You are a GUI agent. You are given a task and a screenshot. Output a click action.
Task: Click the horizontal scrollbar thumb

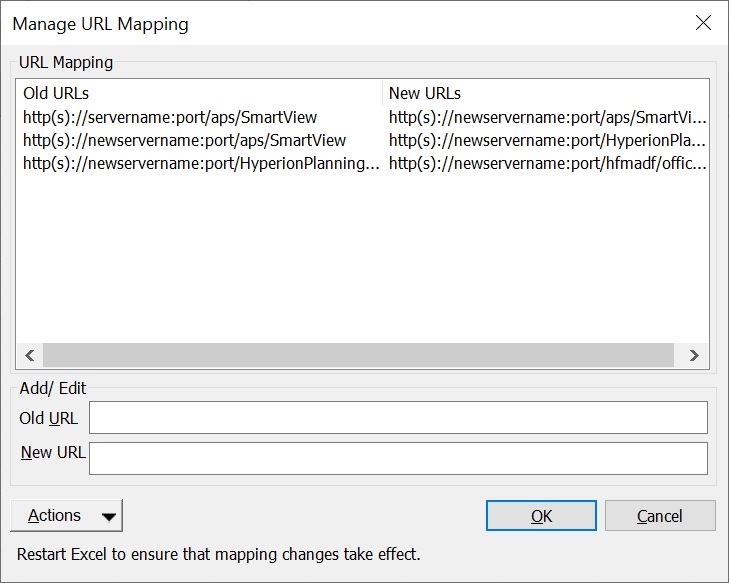tap(358, 355)
